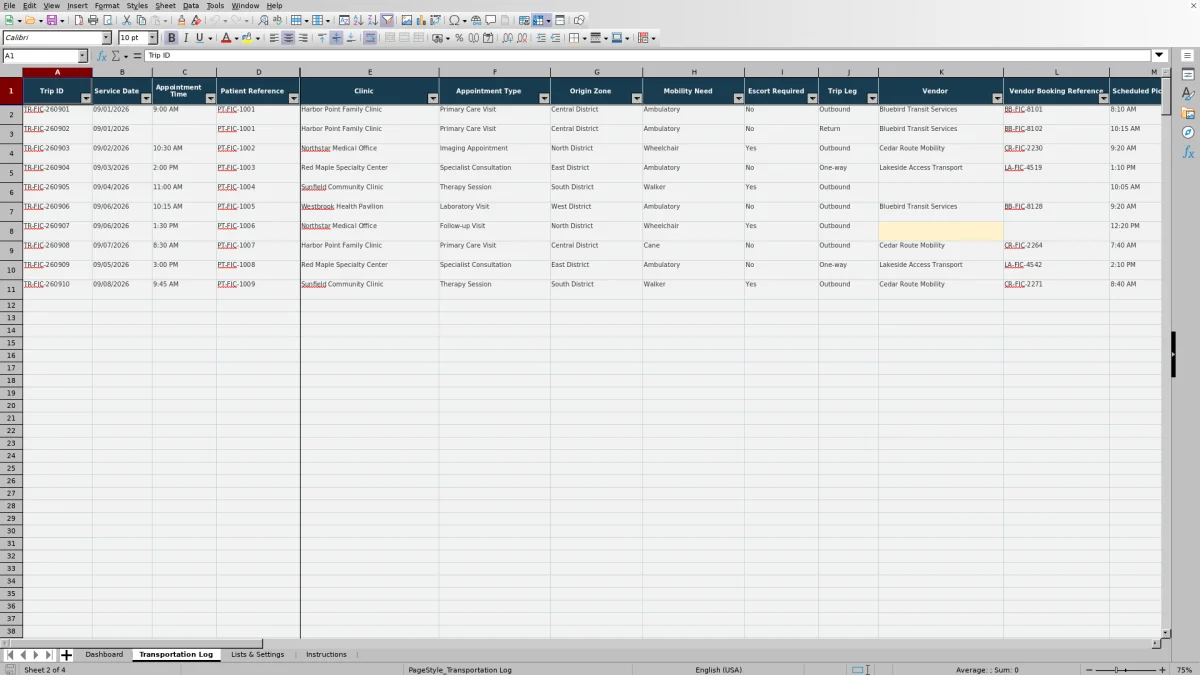Click the Find and Replace icon
The image size is (1200, 675).
tap(263, 20)
